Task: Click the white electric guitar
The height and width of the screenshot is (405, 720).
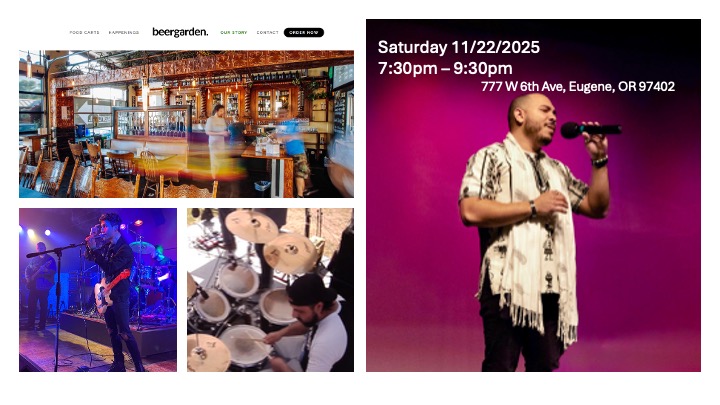Action: [x=110, y=291]
